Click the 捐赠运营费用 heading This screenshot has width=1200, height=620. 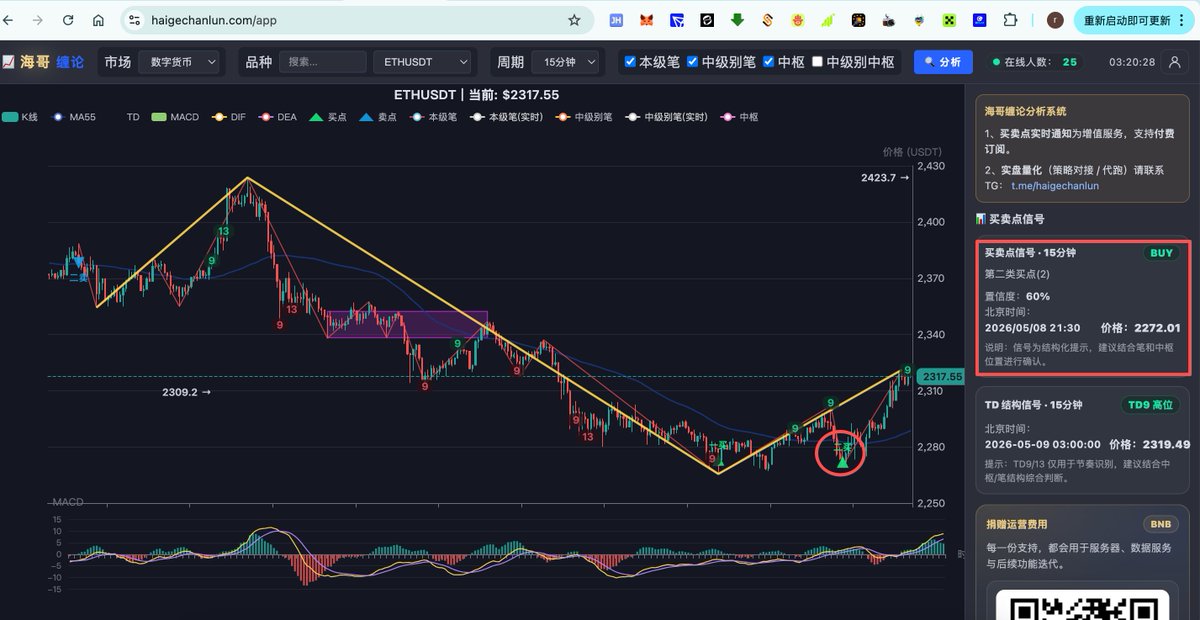click(x=1017, y=524)
